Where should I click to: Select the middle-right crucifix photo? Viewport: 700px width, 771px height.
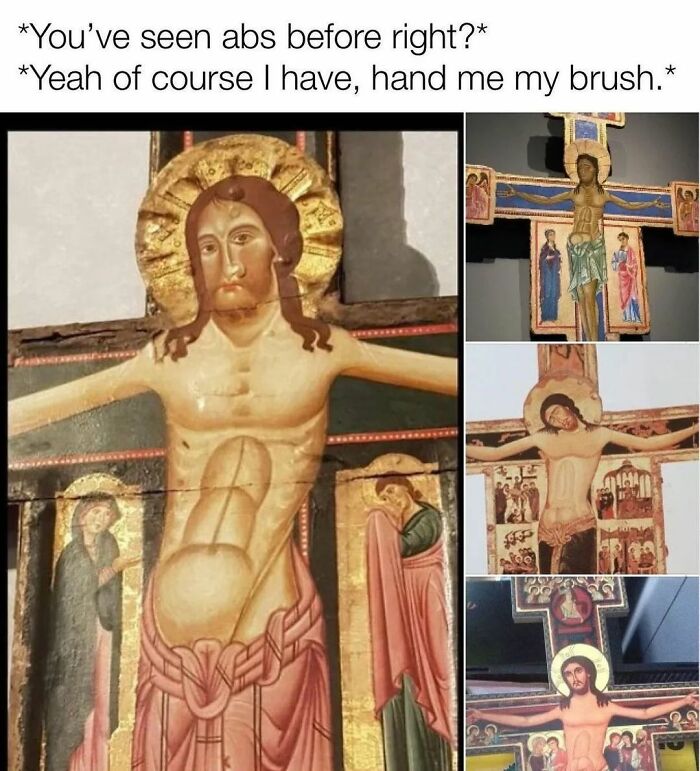pyautogui.click(x=583, y=459)
